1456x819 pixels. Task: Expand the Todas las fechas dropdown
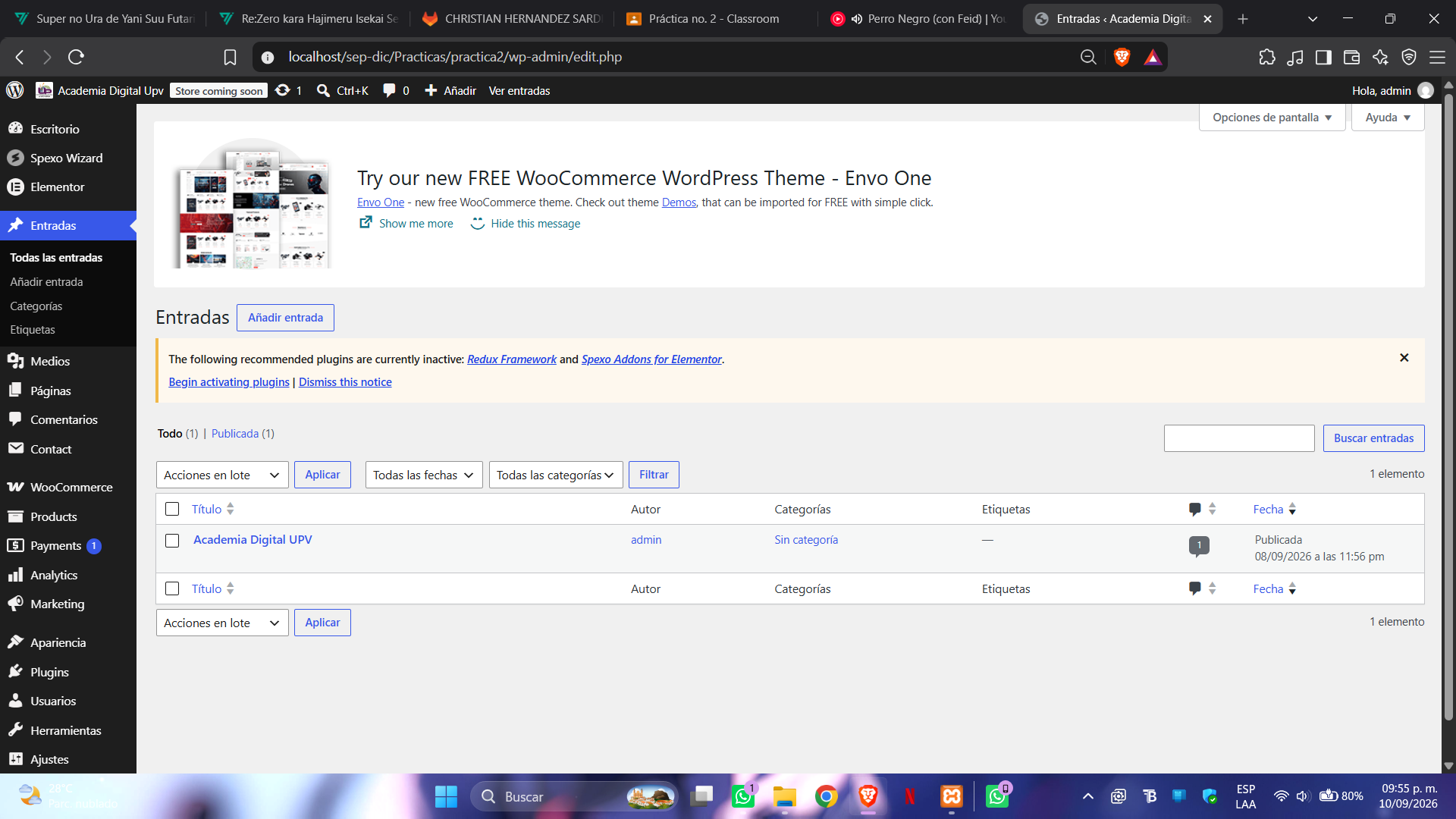click(x=424, y=475)
